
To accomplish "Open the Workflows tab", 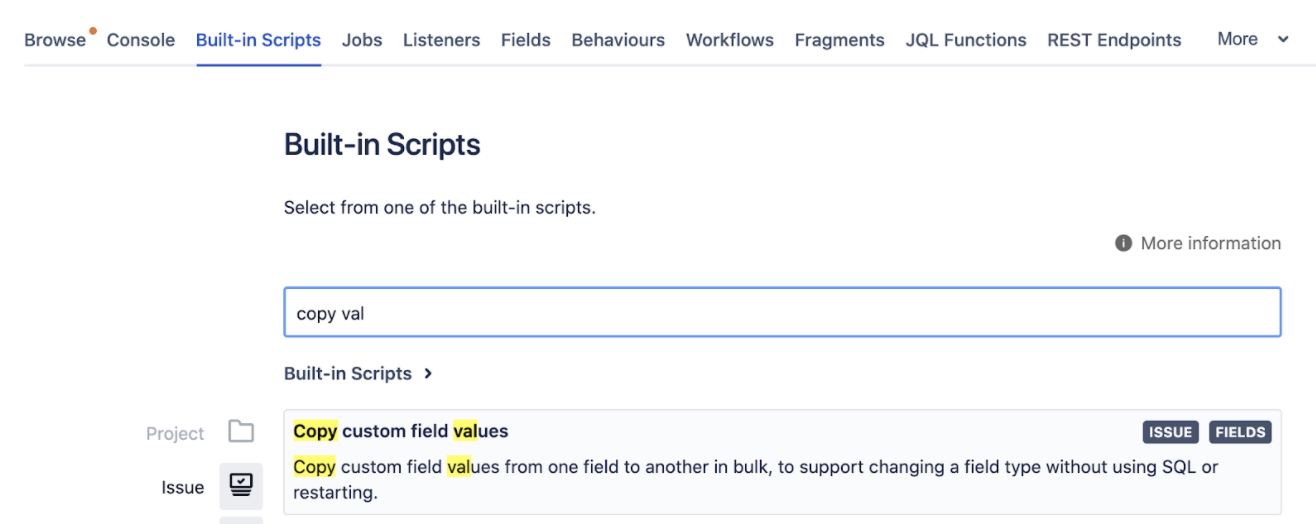I will [x=730, y=40].
